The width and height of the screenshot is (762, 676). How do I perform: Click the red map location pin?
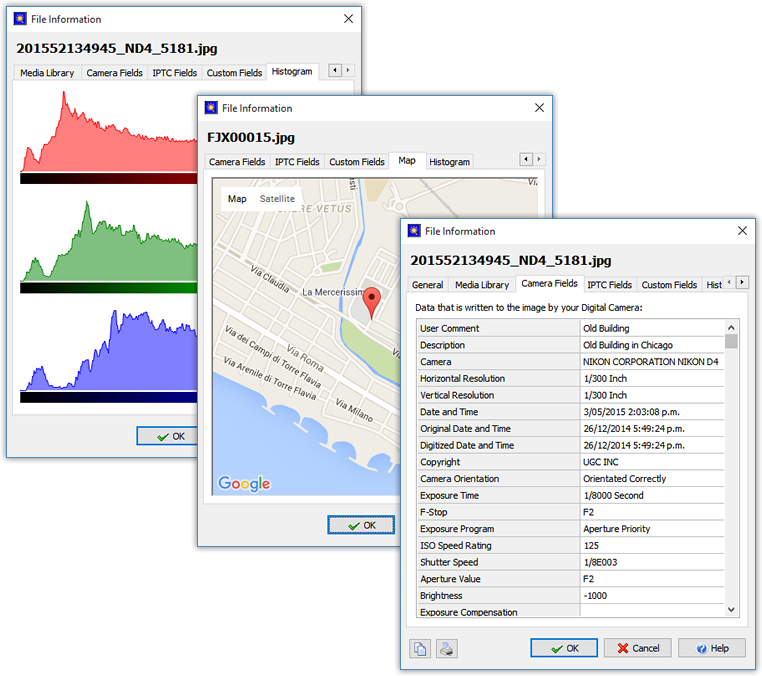click(x=371, y=302)
